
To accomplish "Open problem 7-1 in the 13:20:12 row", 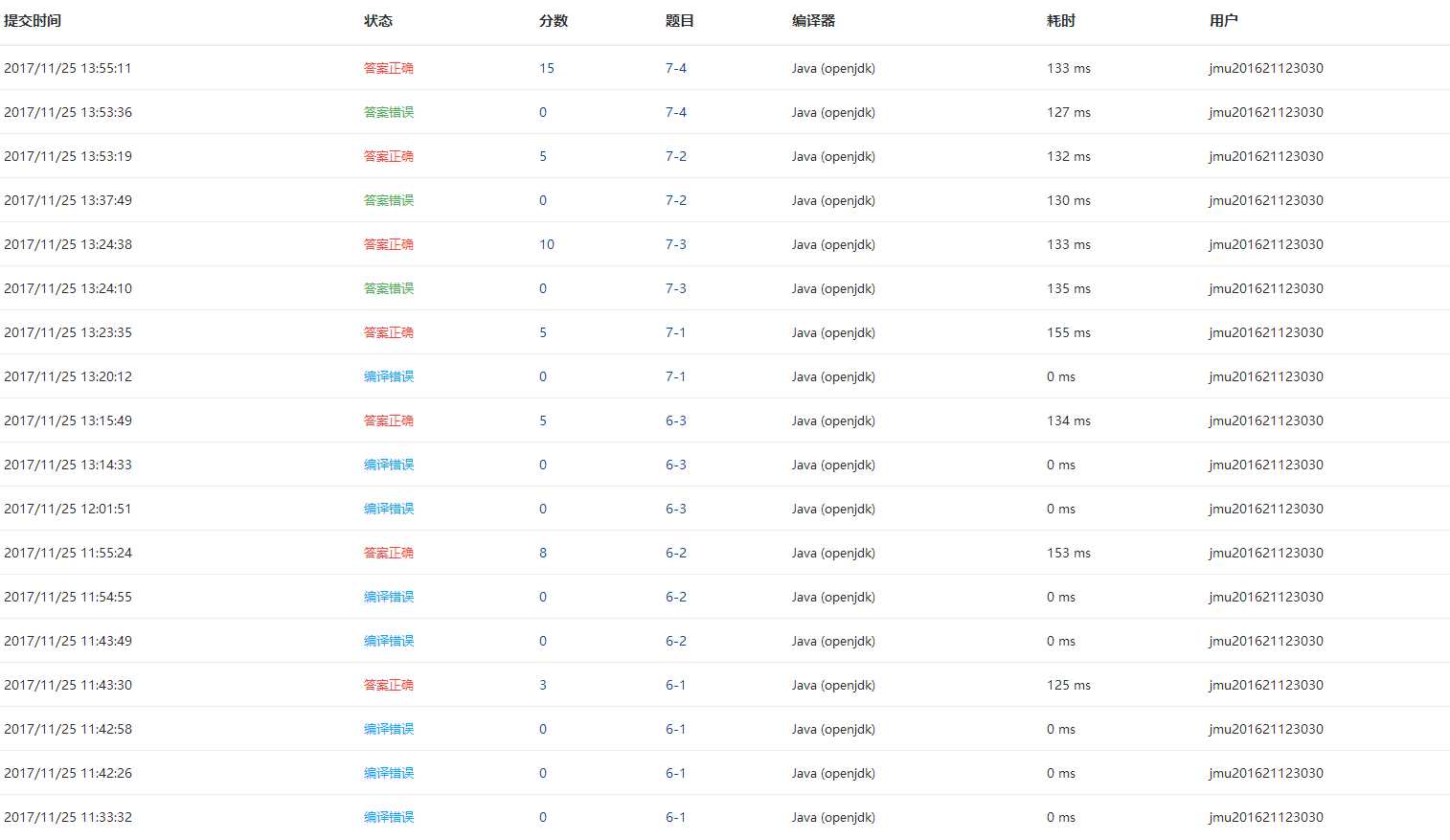I will pyautogui.click(x=676, y=376).
